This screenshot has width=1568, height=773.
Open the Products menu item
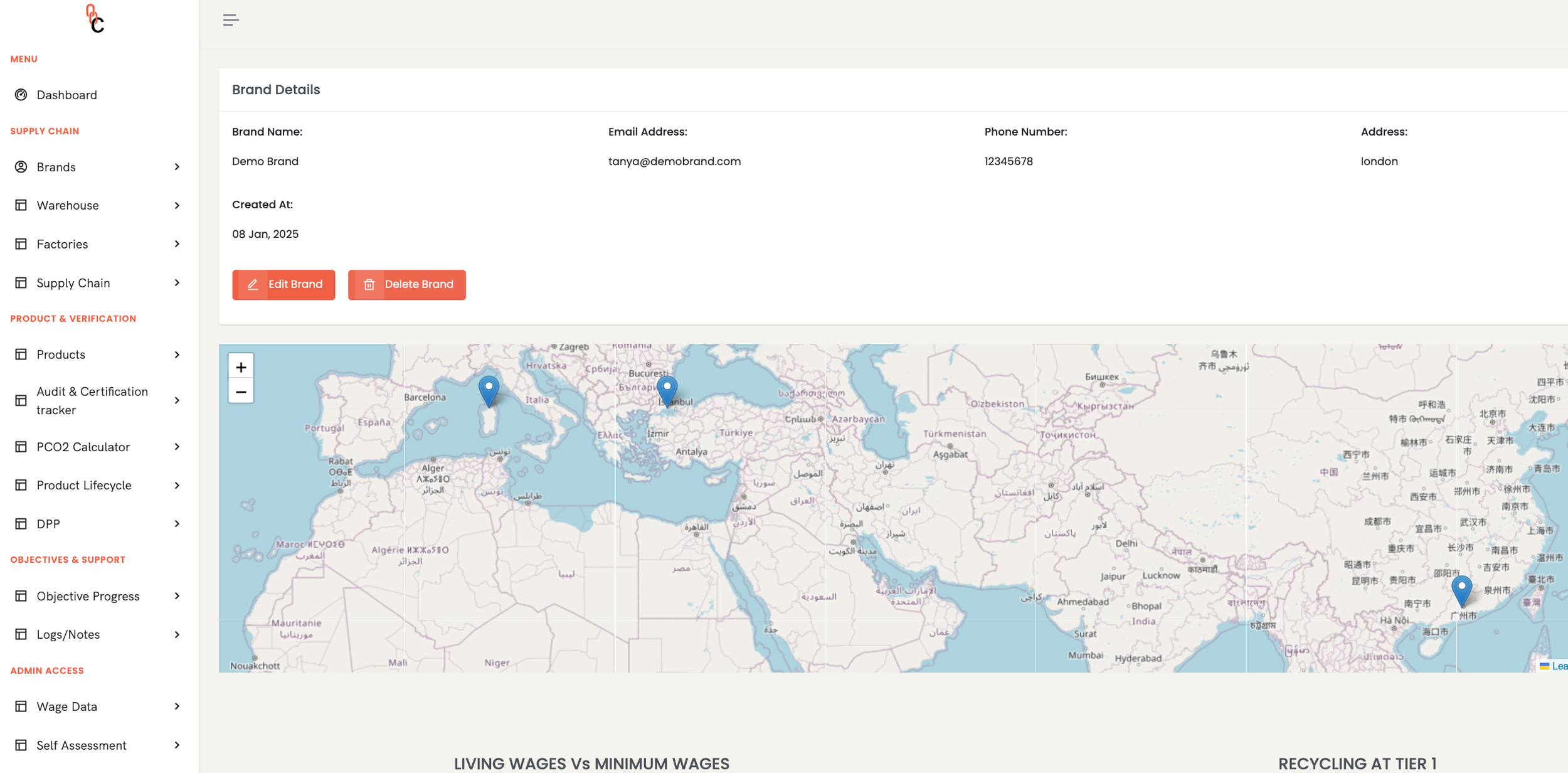pos(61,355)
